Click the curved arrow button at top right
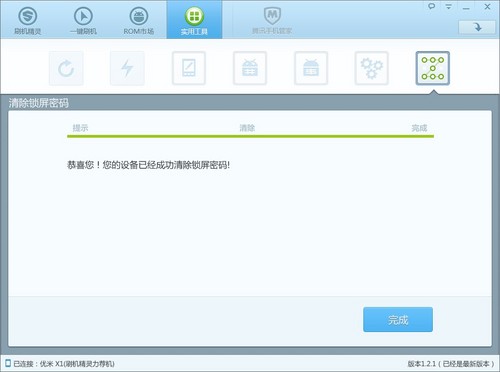 (x=477, y=27)
